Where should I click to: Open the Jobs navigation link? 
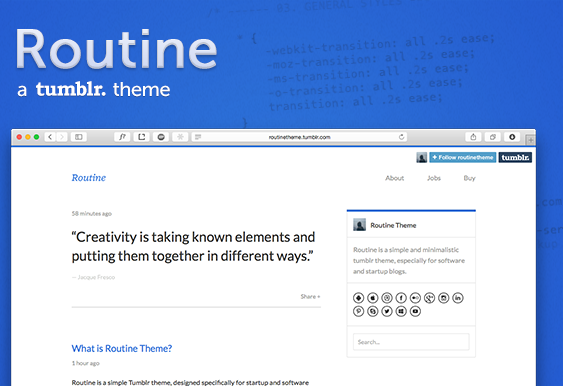(434, 178)
